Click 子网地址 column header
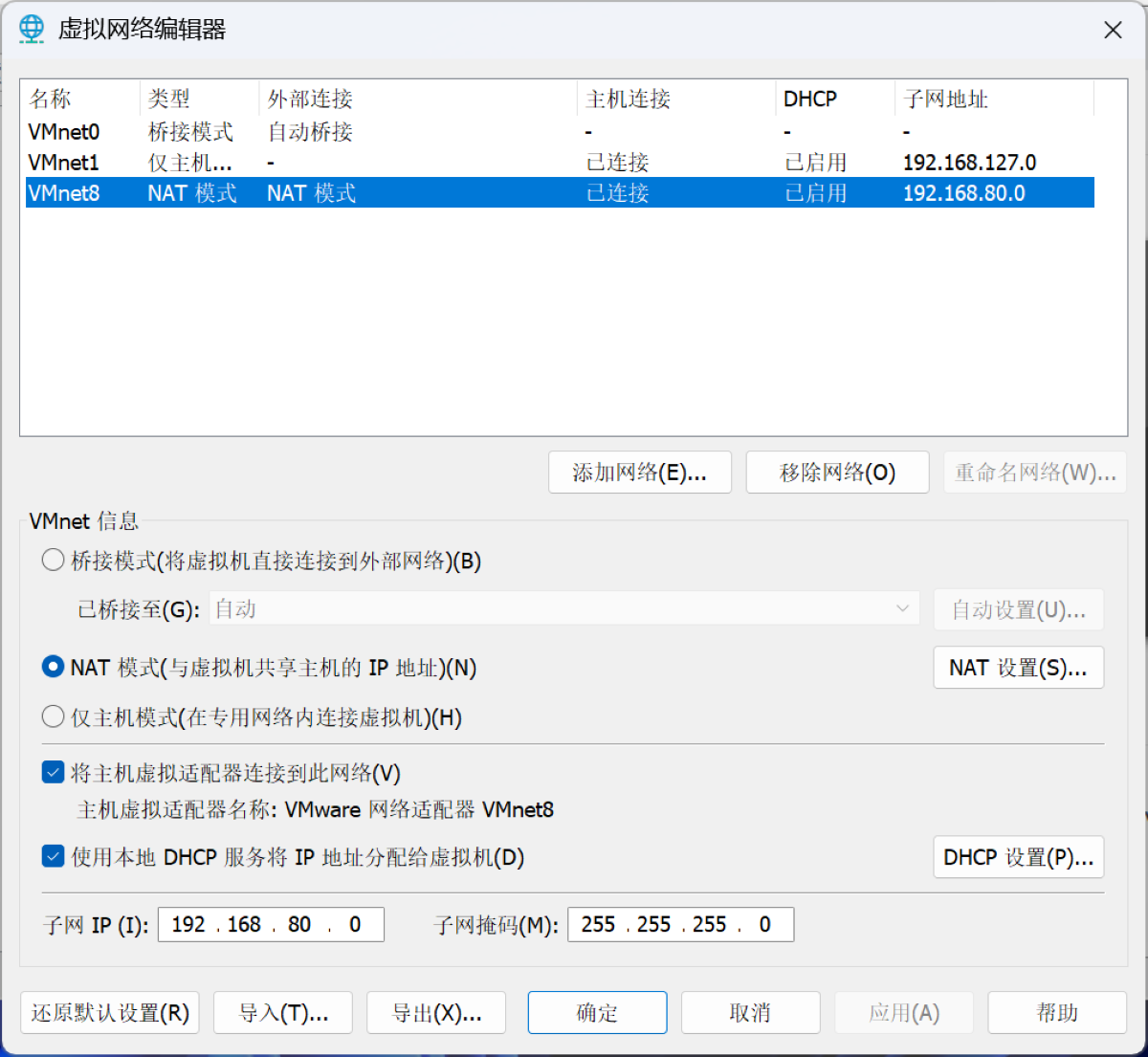This screenshot has height=1057, width=1148. point(995,99)
